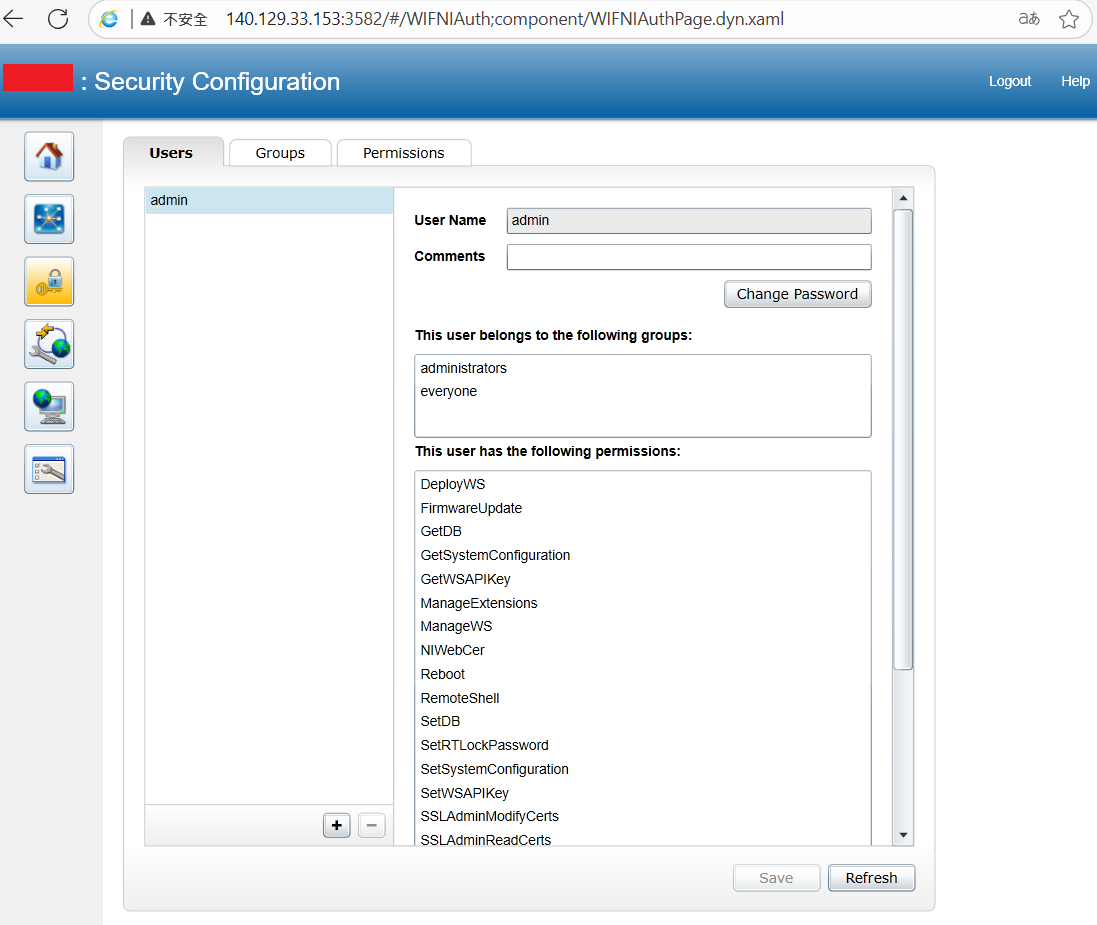Viewport: 1097px width, 925px height.
Task: Open the globe and monitor sidebar icon
Action: point(49,407)
